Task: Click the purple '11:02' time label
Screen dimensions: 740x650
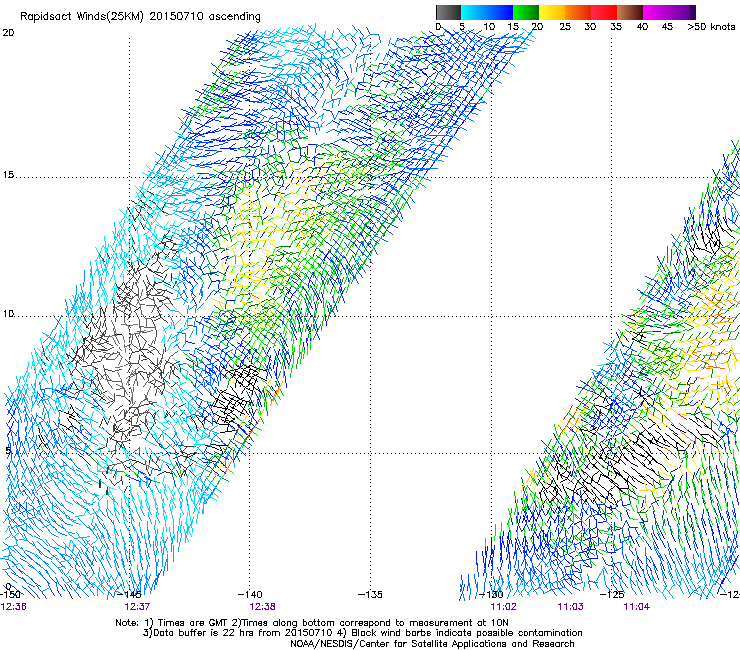Action: click(x=503, y=607)
